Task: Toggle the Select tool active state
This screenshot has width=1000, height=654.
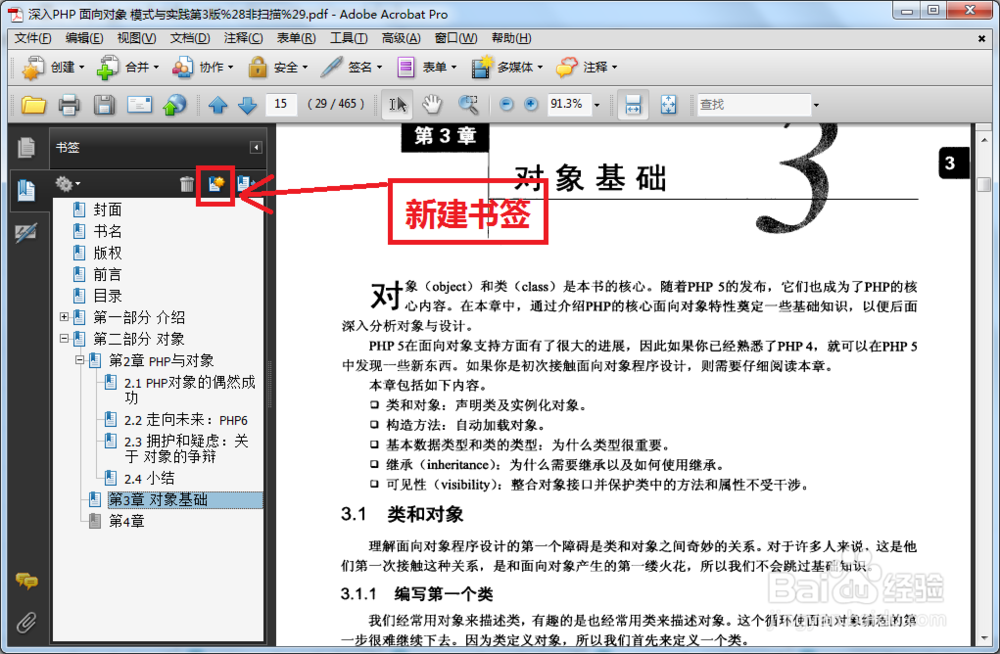Action: 397,104
